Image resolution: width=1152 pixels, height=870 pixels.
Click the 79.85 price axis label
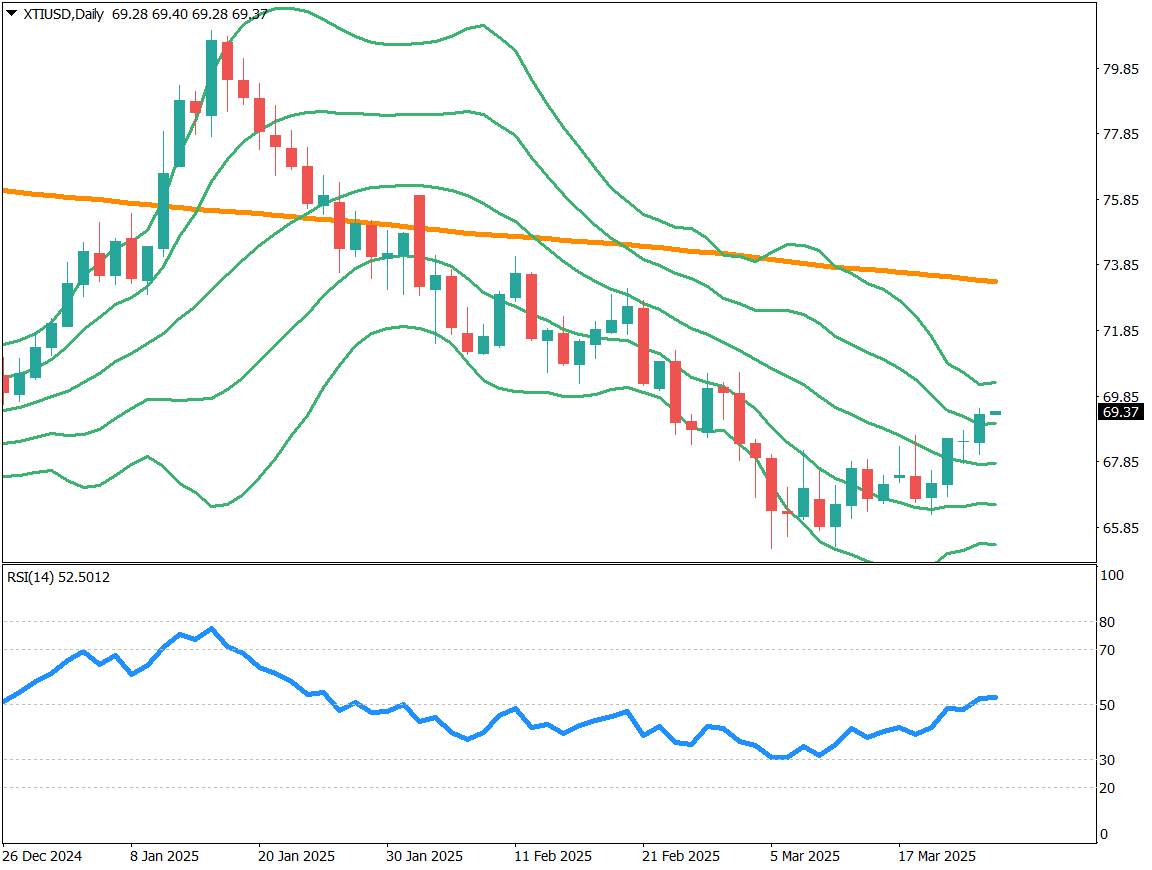1119,69
